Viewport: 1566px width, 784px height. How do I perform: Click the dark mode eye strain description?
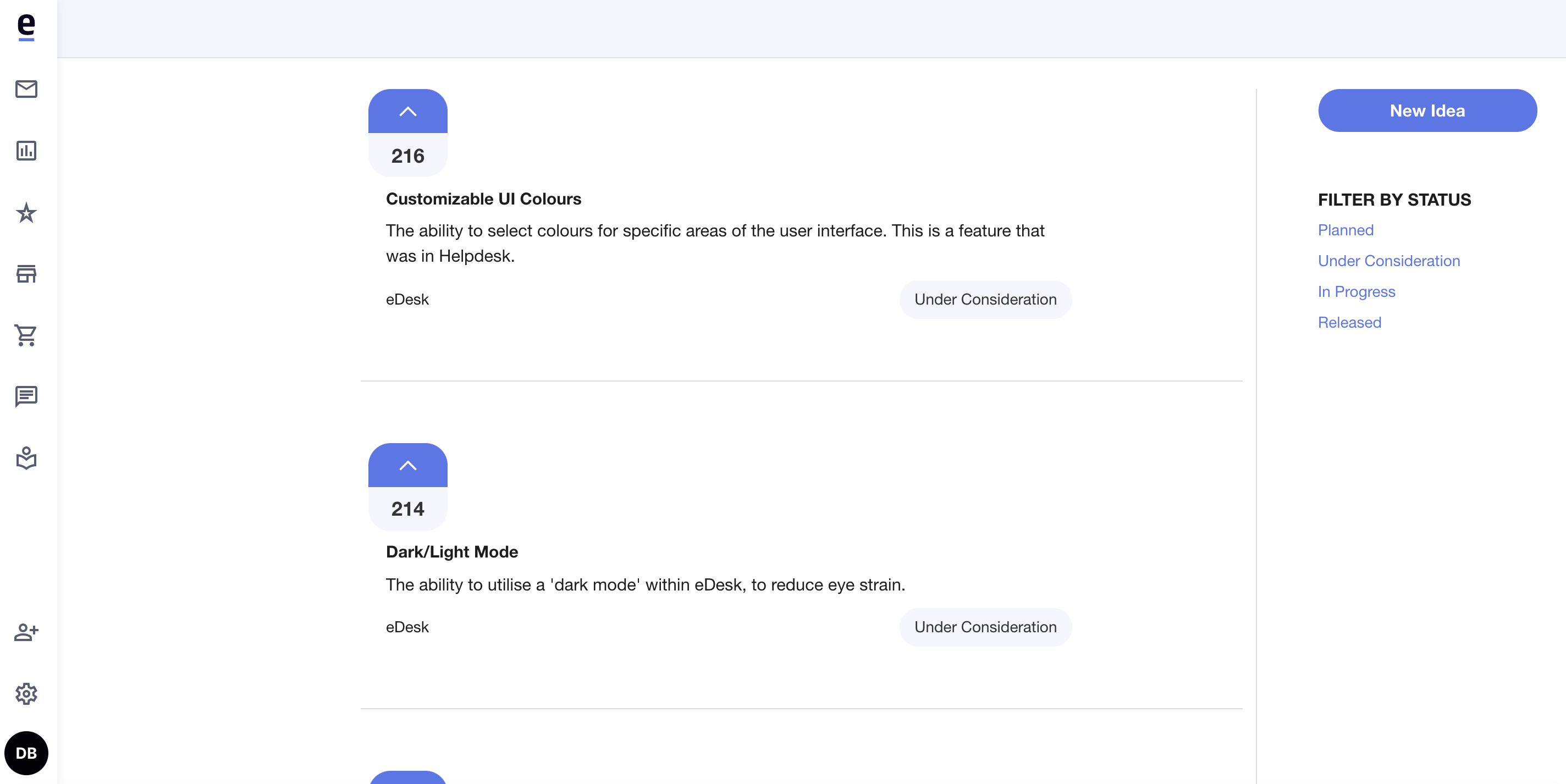coord(645,584)
